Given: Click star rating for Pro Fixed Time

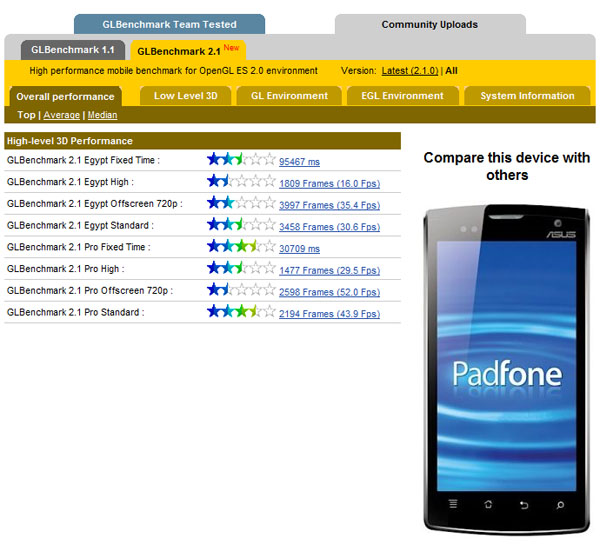Looking at the screenshot, I should tap(241, 246).
